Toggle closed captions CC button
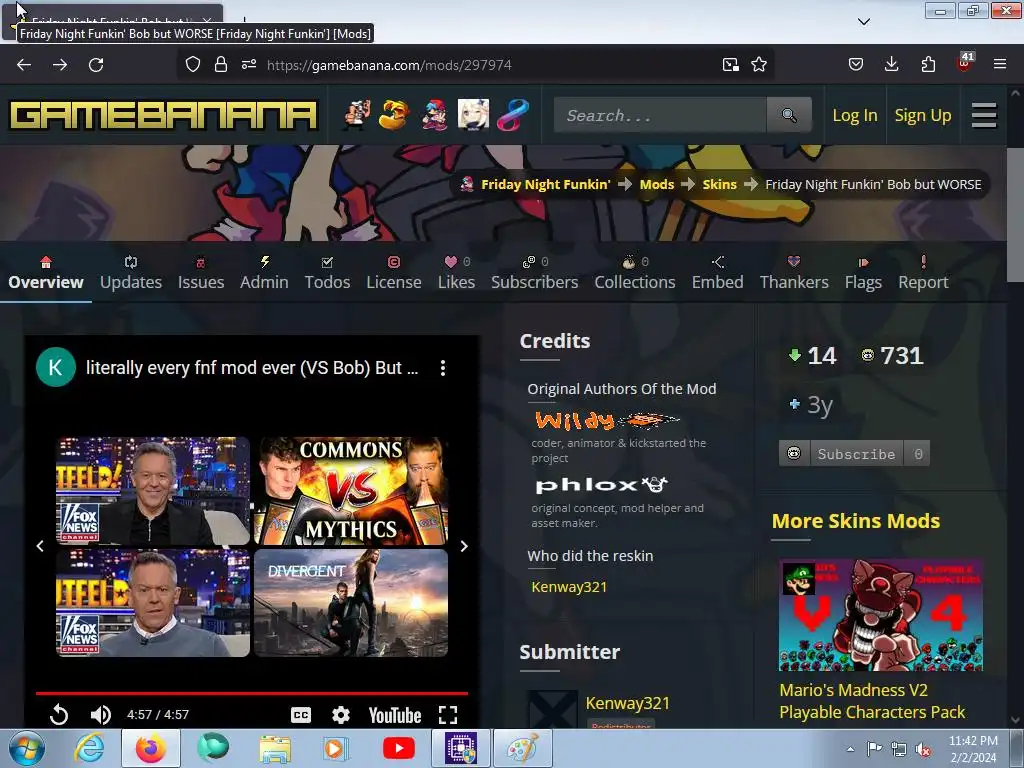The width and height of the screenshot is (1024, 768). pos(300,715)
